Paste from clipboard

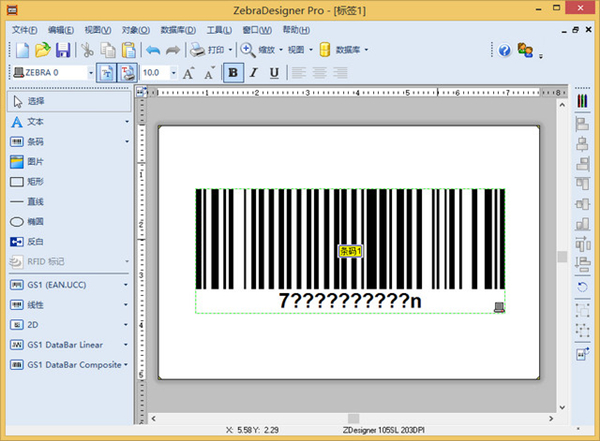tap(129, 50)
